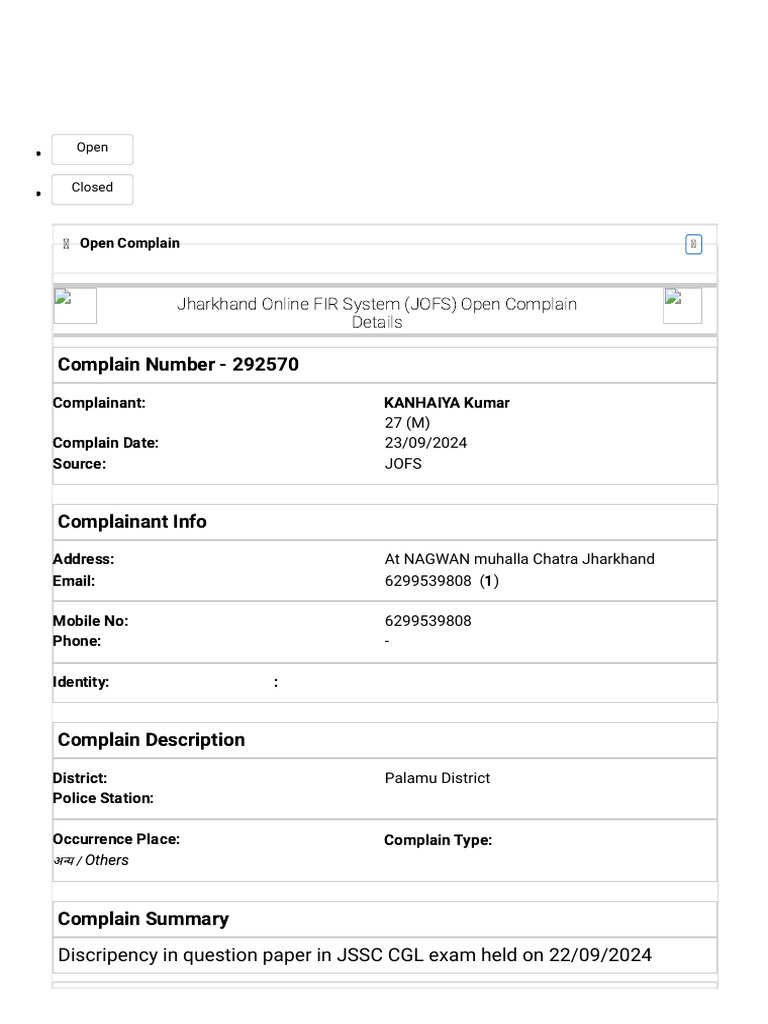Image resolution: width=768 pixels, height=1024 pixels.
Task: Open the Open complaints tab
Action: 92,149
